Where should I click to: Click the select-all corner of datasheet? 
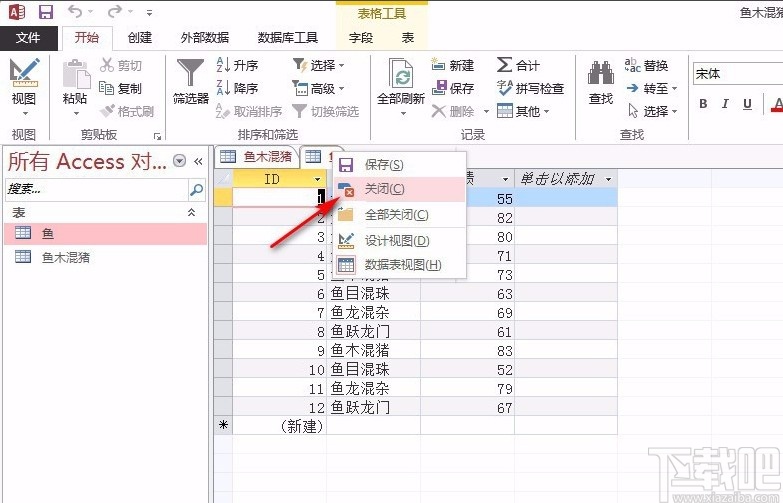pyautogui.click(x=223, y=179)
